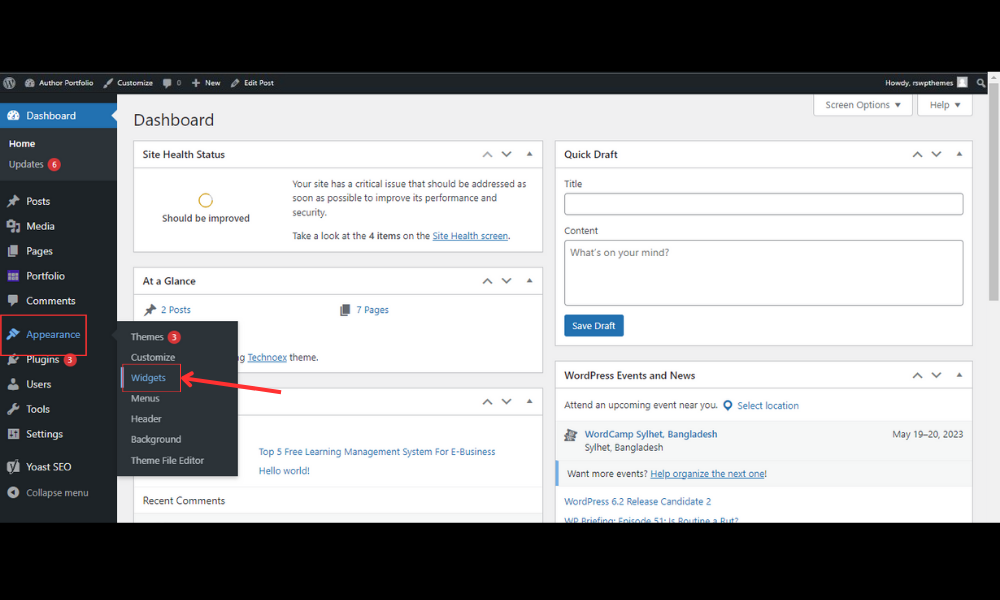
Task: Open WordCamp Sylhet, Bangladesh event
Action: point(651,434)
